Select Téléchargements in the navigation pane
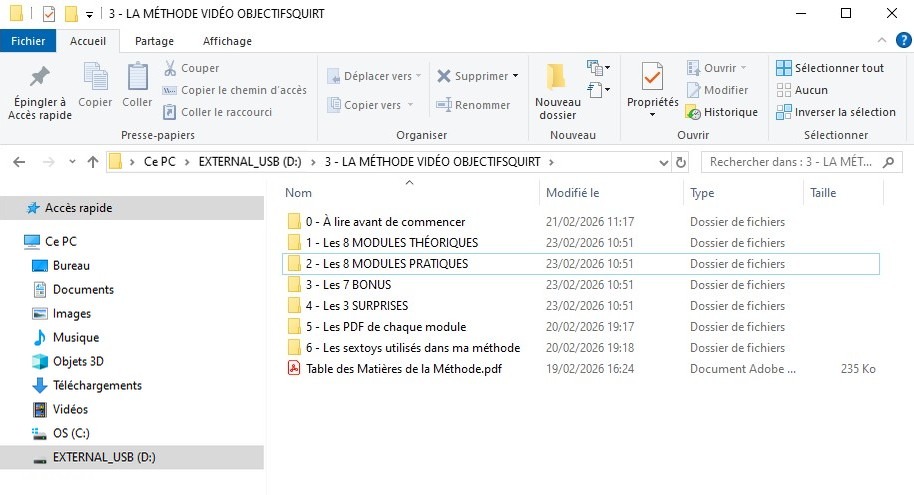Screen dimensions: 914x495 coord(97,385)
